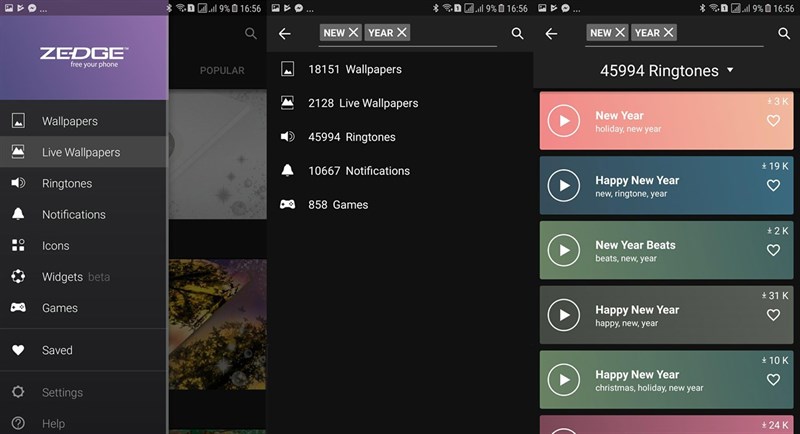Open Saved items in the side menu
The image size is (800, 434).
[x=84, y=350]
